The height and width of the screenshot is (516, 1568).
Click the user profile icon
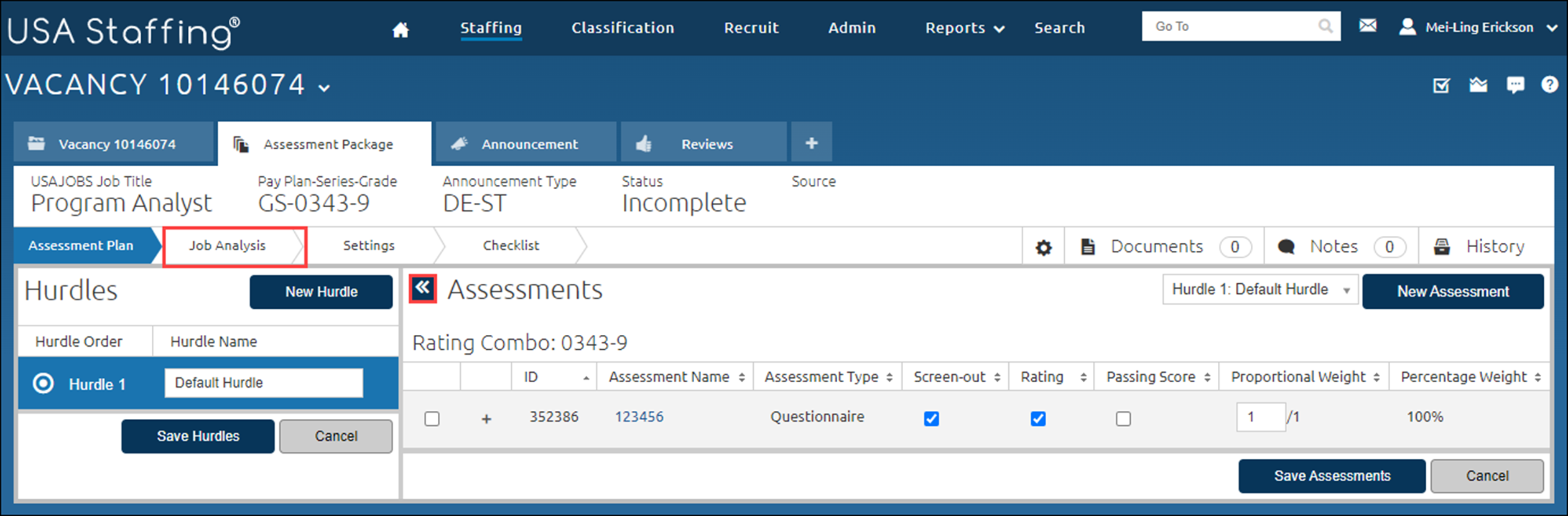click(x=1408, y=27)
